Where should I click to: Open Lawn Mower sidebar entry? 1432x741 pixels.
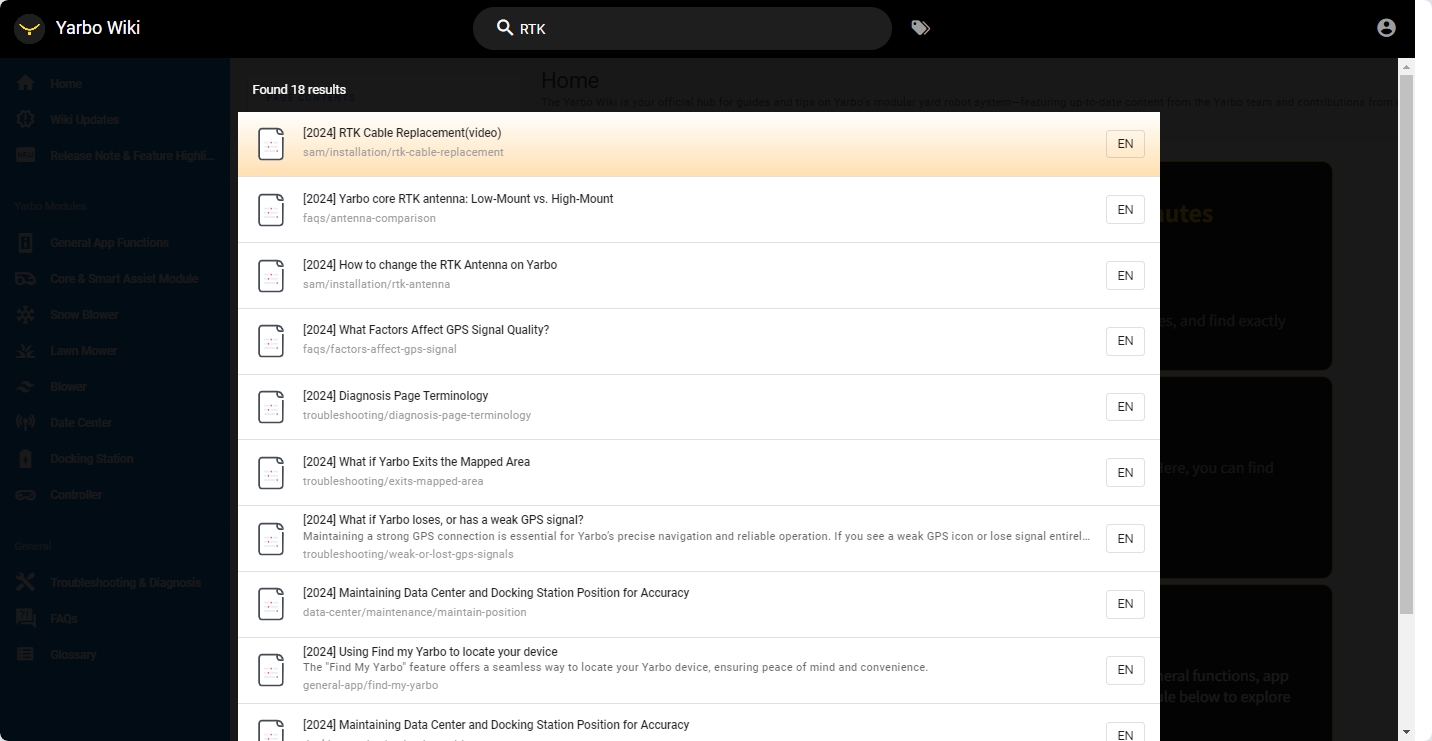coord(115,351)
